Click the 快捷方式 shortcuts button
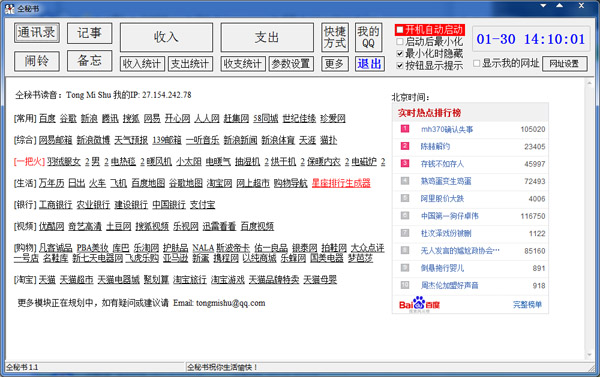The width and height of the screenshot is (600, 377). pyautogui.click(x=335, y=37)
